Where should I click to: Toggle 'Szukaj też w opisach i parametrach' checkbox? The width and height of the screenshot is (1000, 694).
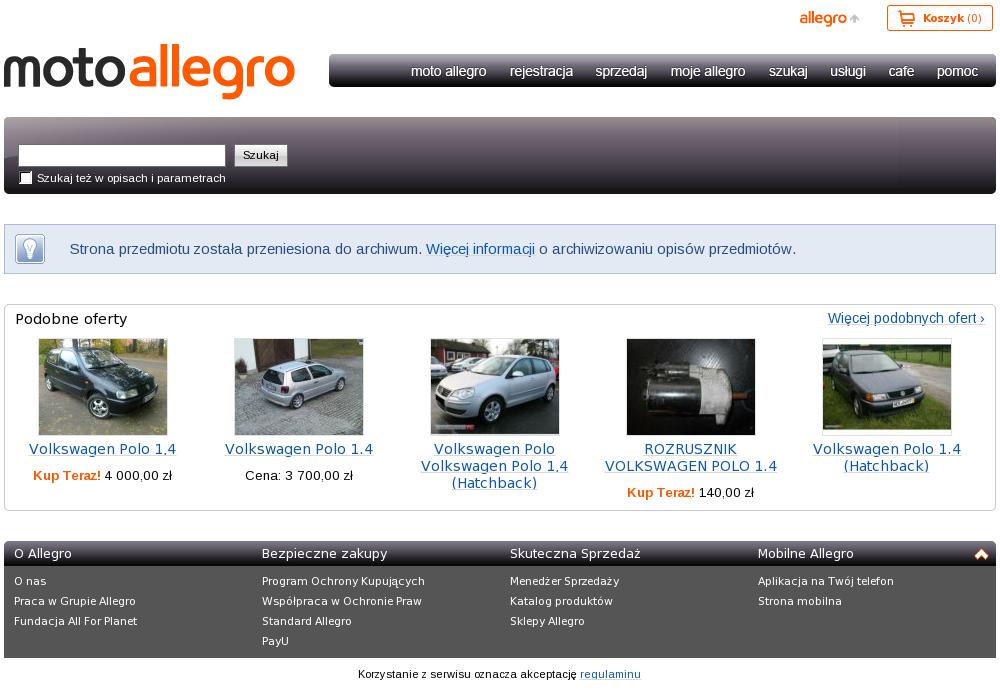26,178
